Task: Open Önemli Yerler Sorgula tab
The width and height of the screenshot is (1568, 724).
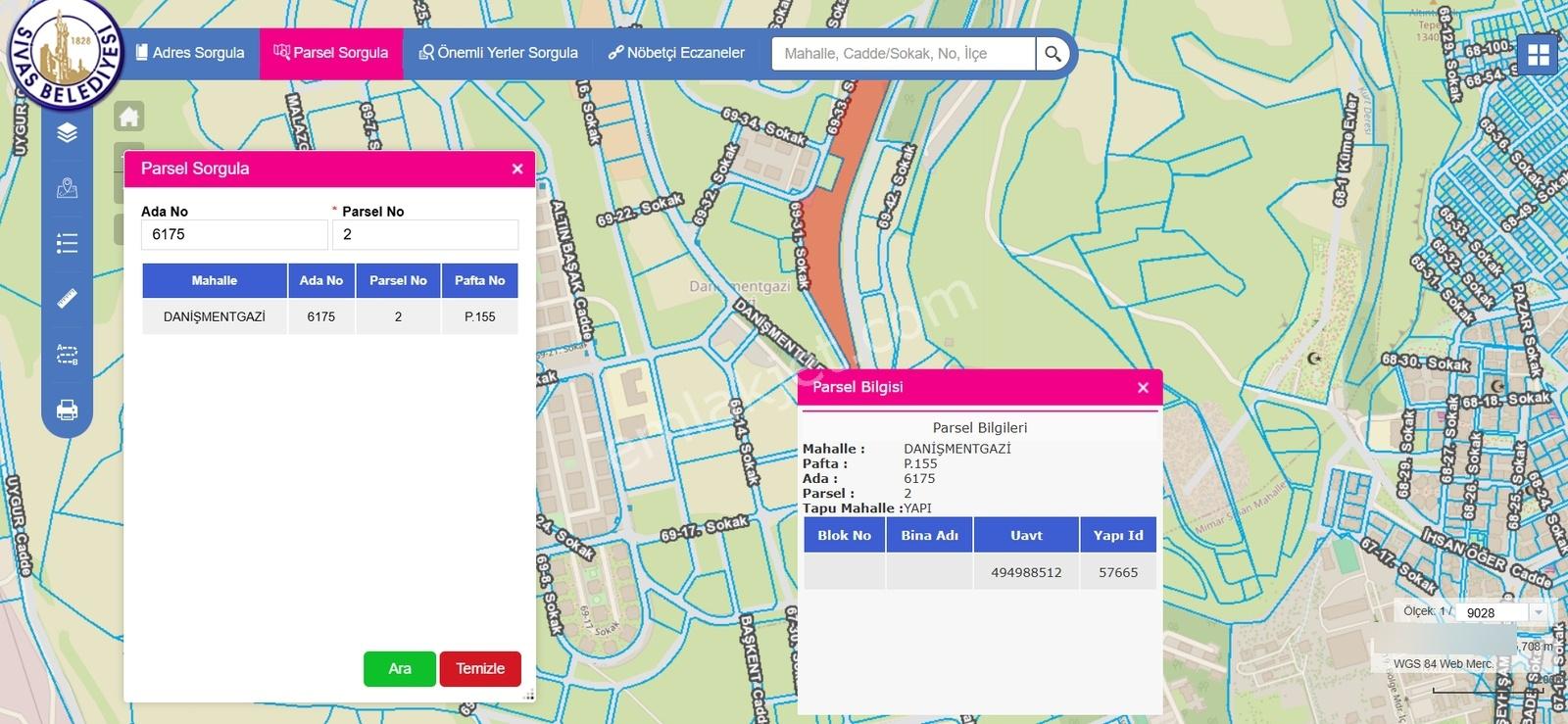Action: [498, 53]
